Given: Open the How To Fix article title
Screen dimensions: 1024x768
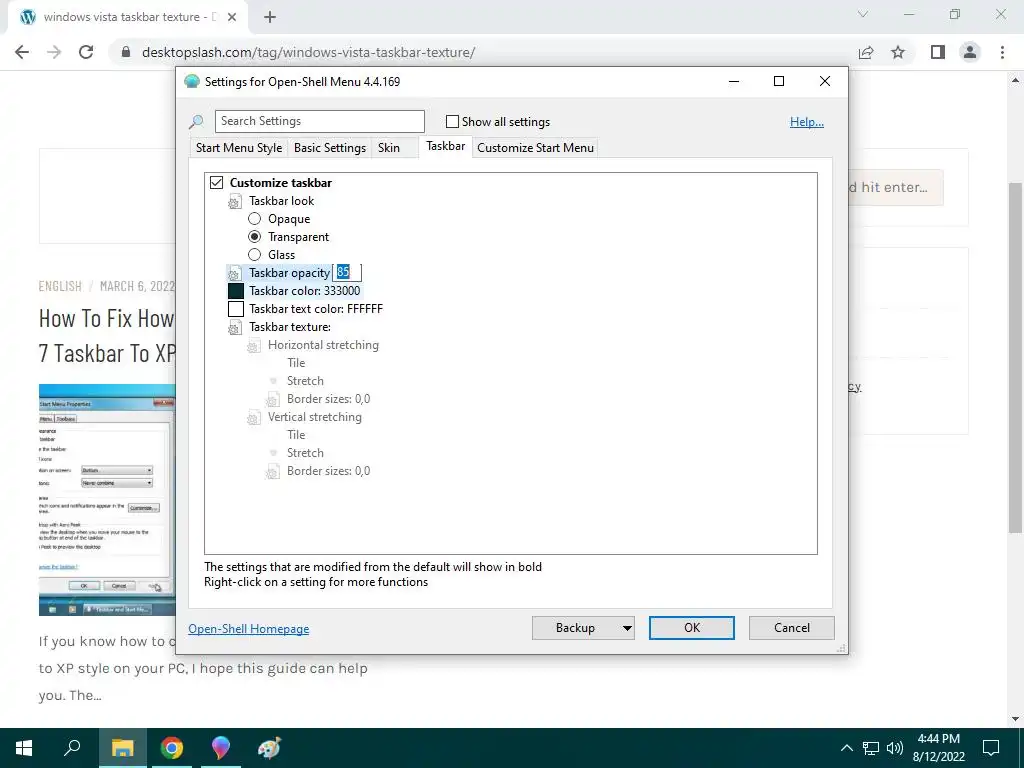Looking at the screenshot, I should click(x=107, y=336).
